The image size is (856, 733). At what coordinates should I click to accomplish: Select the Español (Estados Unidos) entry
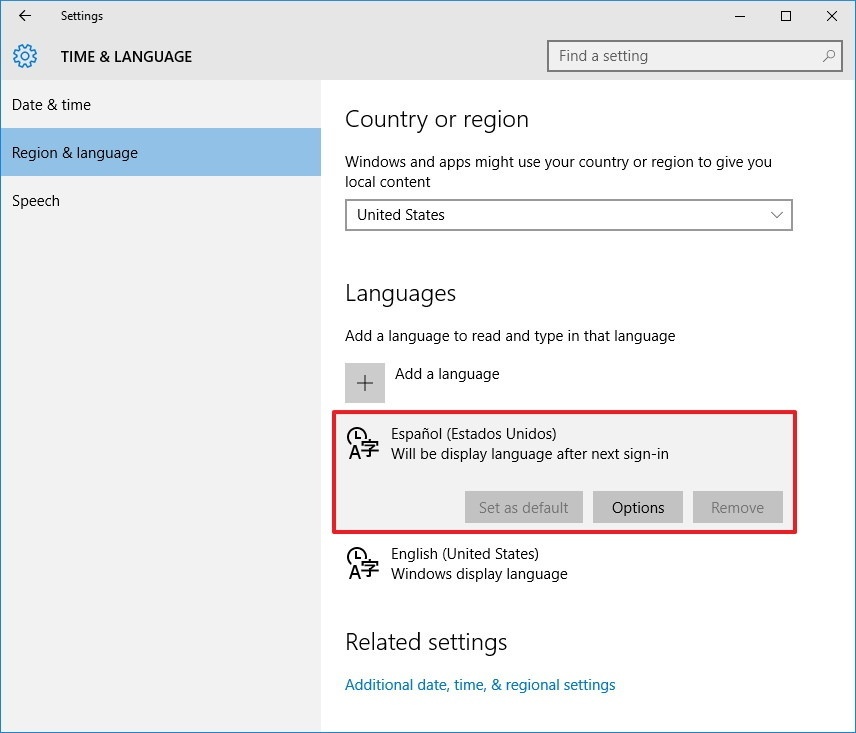point(564,472)
